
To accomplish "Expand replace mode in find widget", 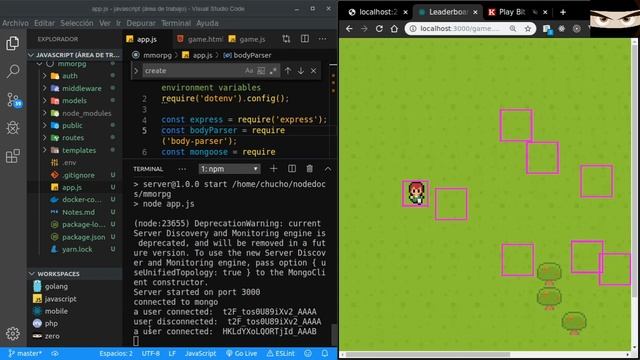I will point(136,71).
